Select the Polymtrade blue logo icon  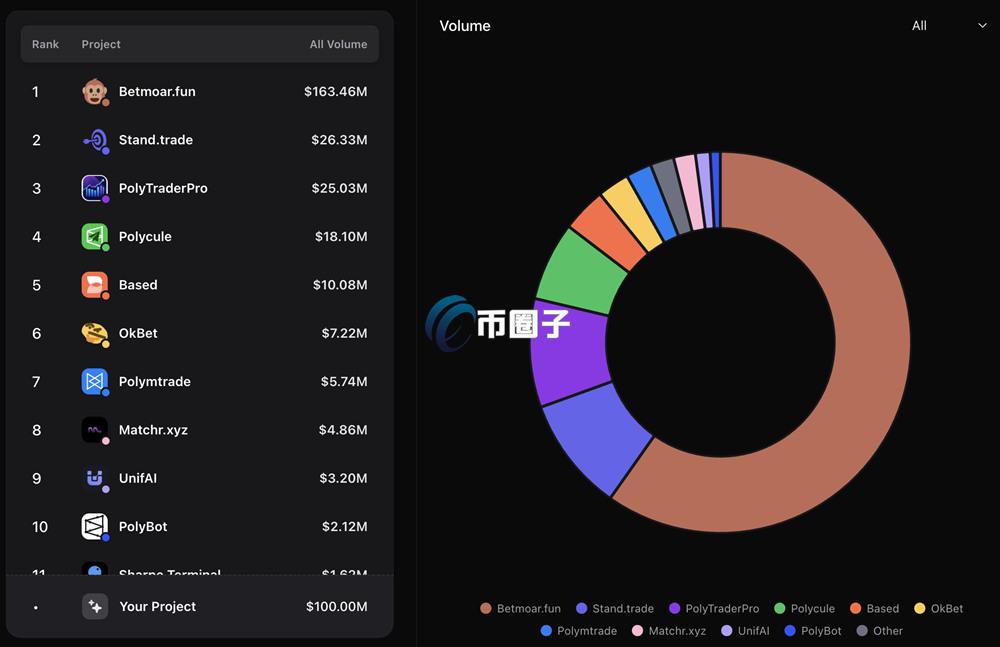pos(94,381)
